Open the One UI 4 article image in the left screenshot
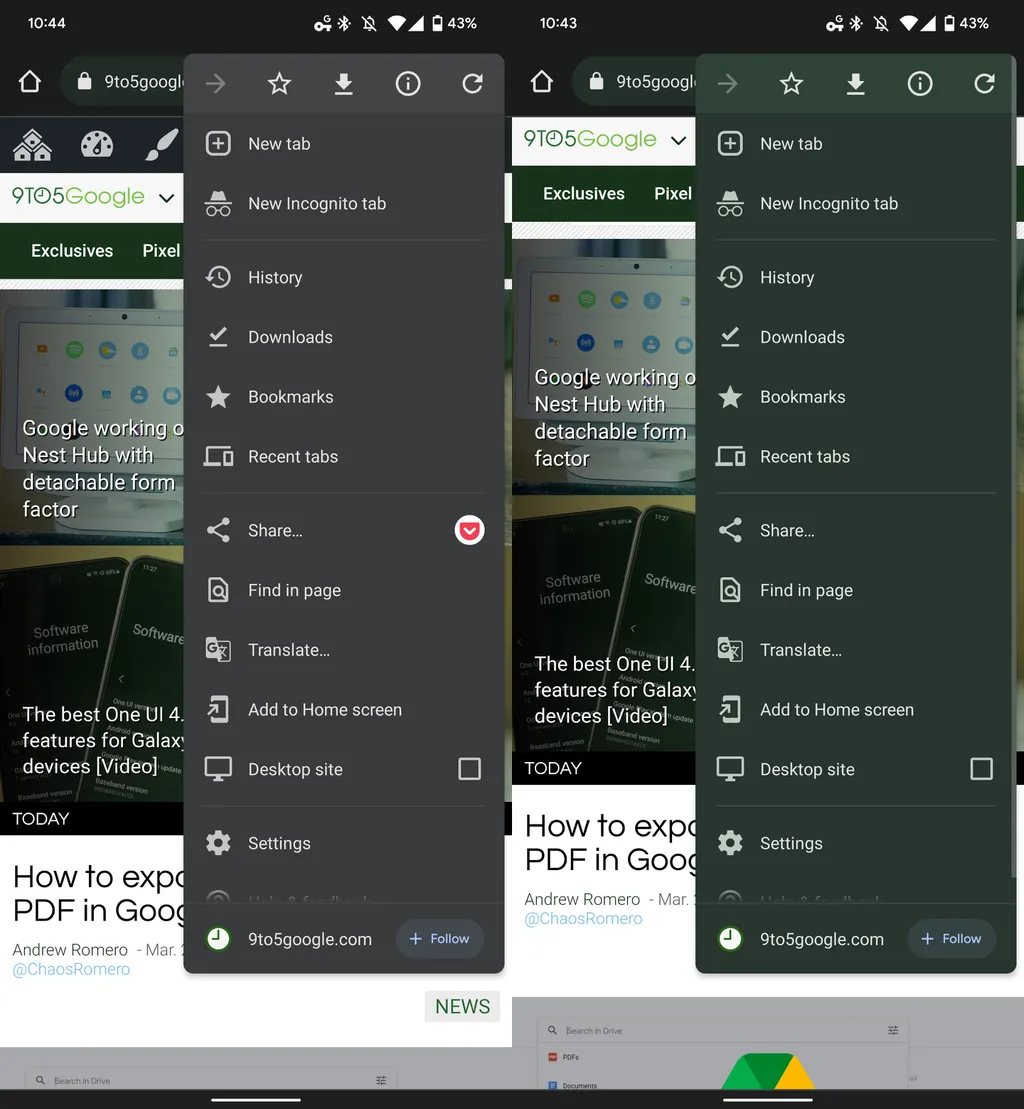1024x1109 pixels. click(92, 673)
